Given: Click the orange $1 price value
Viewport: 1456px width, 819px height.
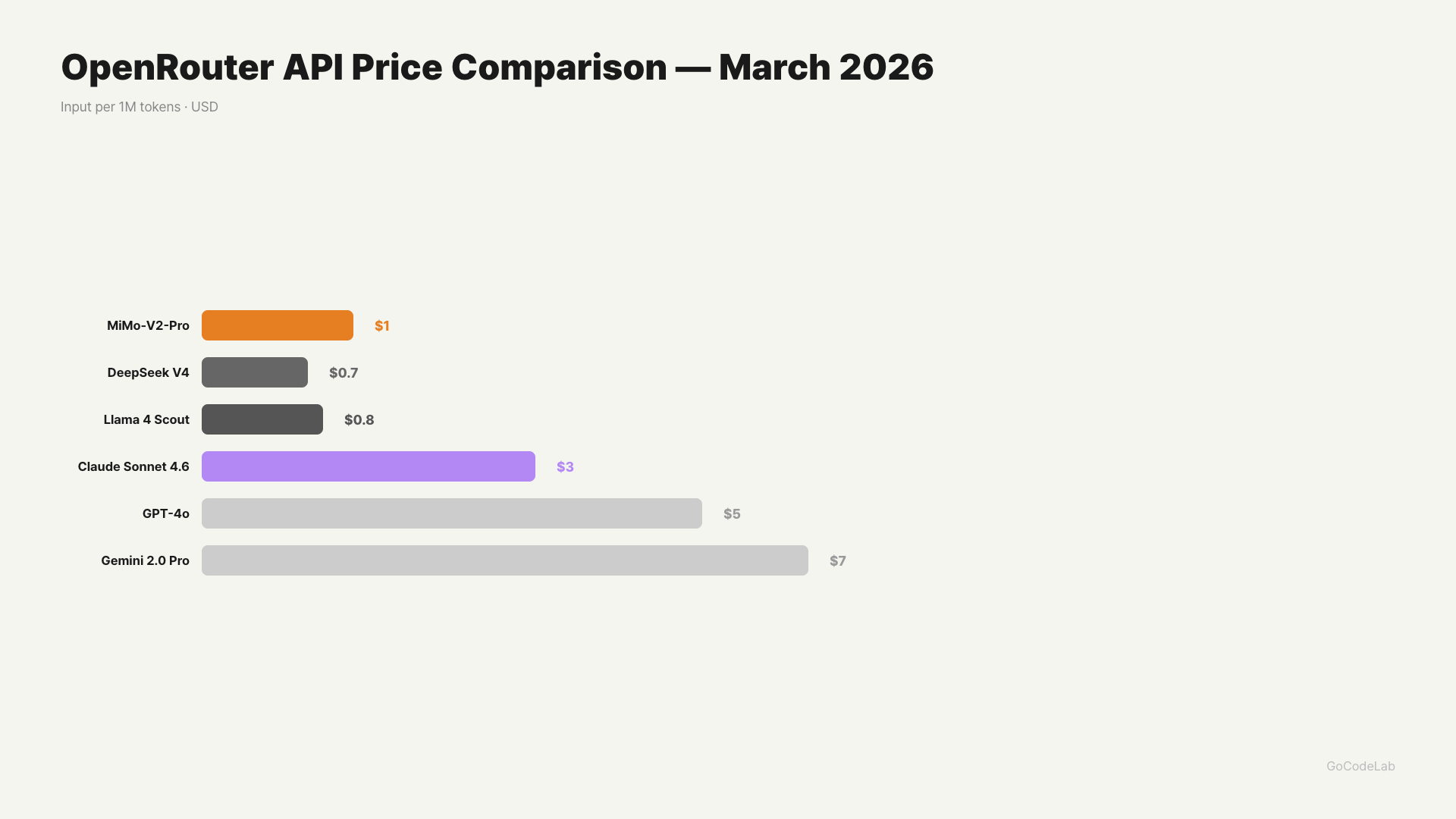Looking at the screenshot, I should pyautogui.click(x=381, y=326).
